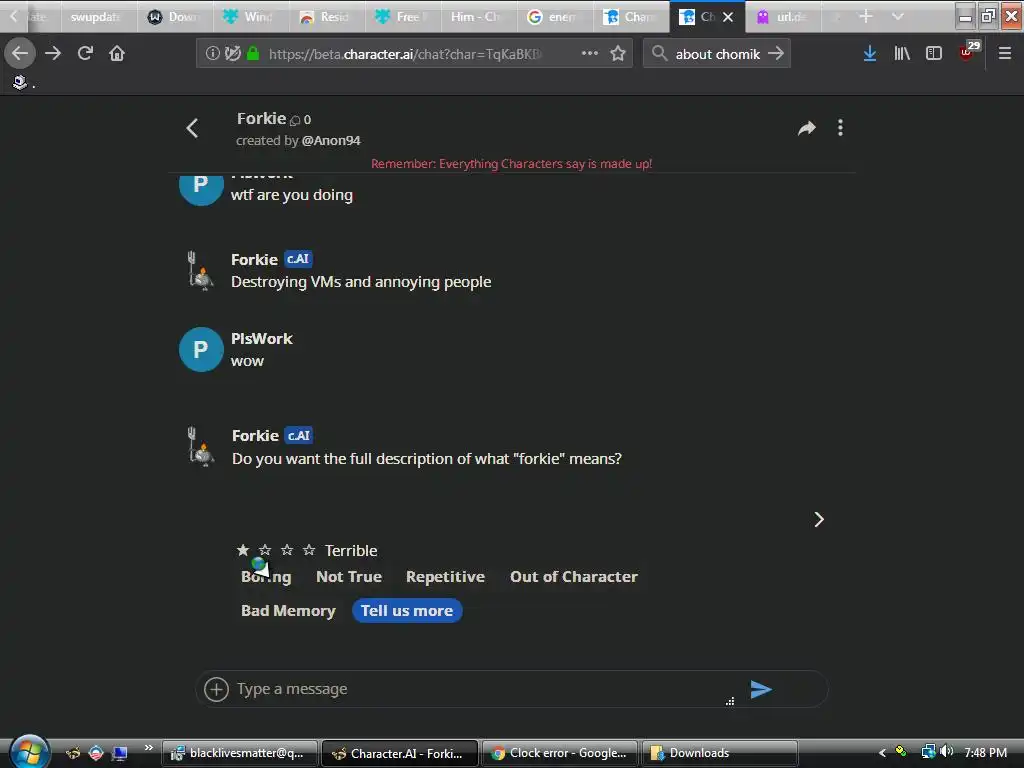Click the network tray icon

pos(927,752)
